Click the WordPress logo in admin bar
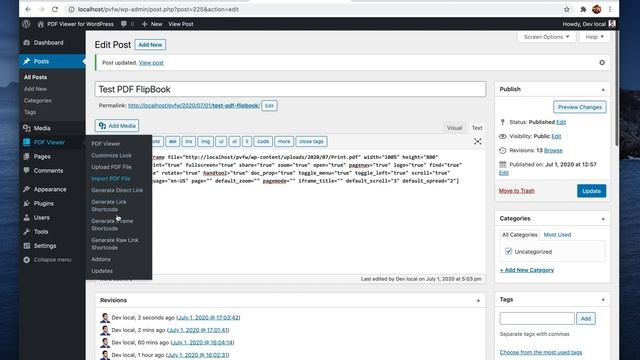This screenshot has height=360, width=640. click(27, 24)
